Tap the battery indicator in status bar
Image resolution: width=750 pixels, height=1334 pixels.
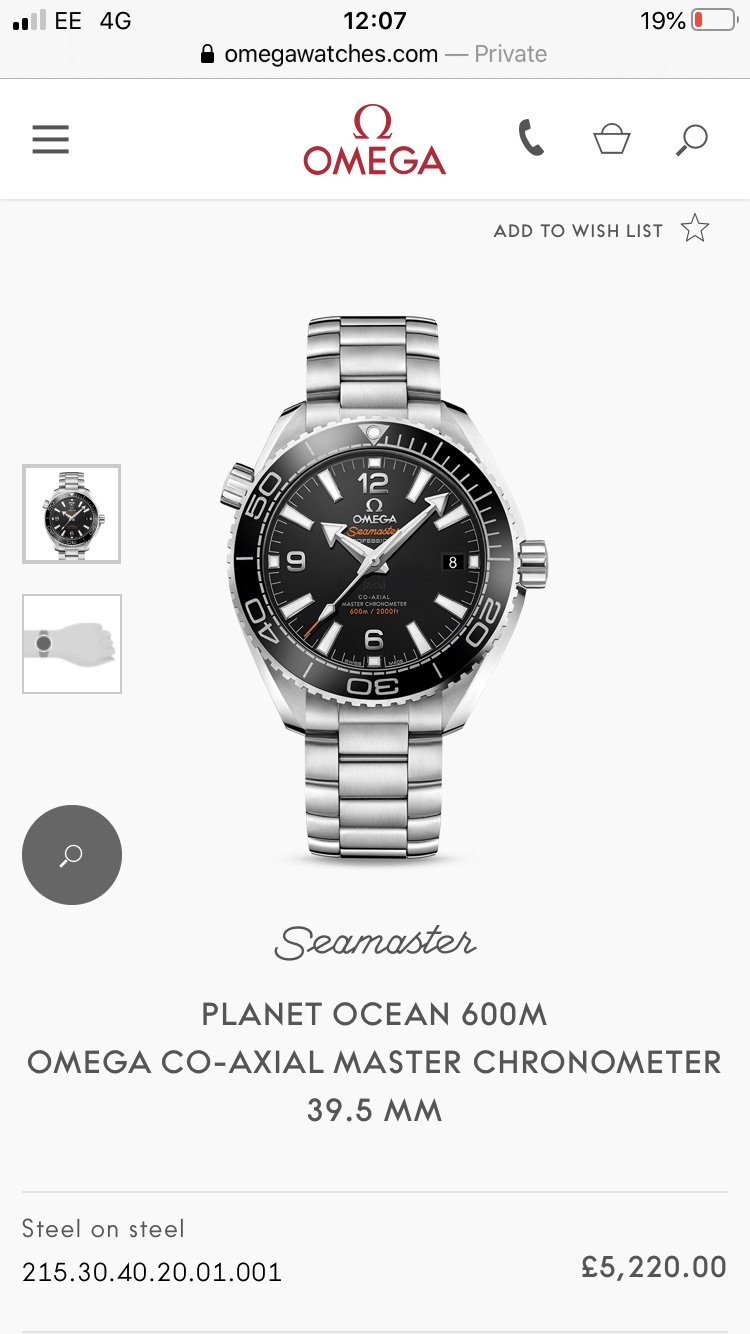pyautogui.click(x=714, y=20)
